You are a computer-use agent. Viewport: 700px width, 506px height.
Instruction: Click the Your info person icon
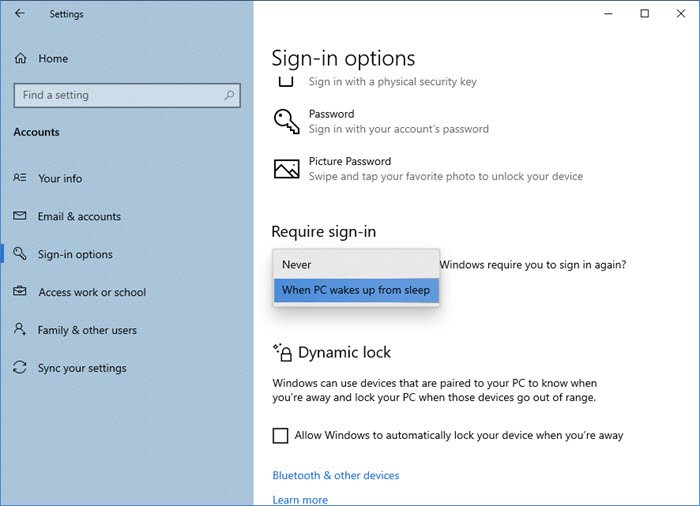(x=21, y=178)
